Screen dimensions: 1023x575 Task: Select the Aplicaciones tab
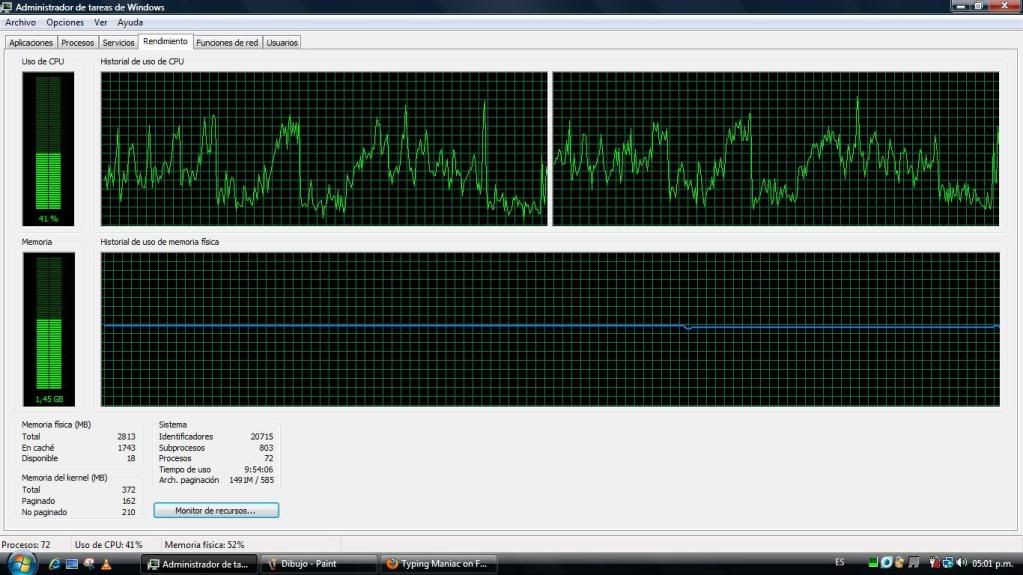point(31,43)
